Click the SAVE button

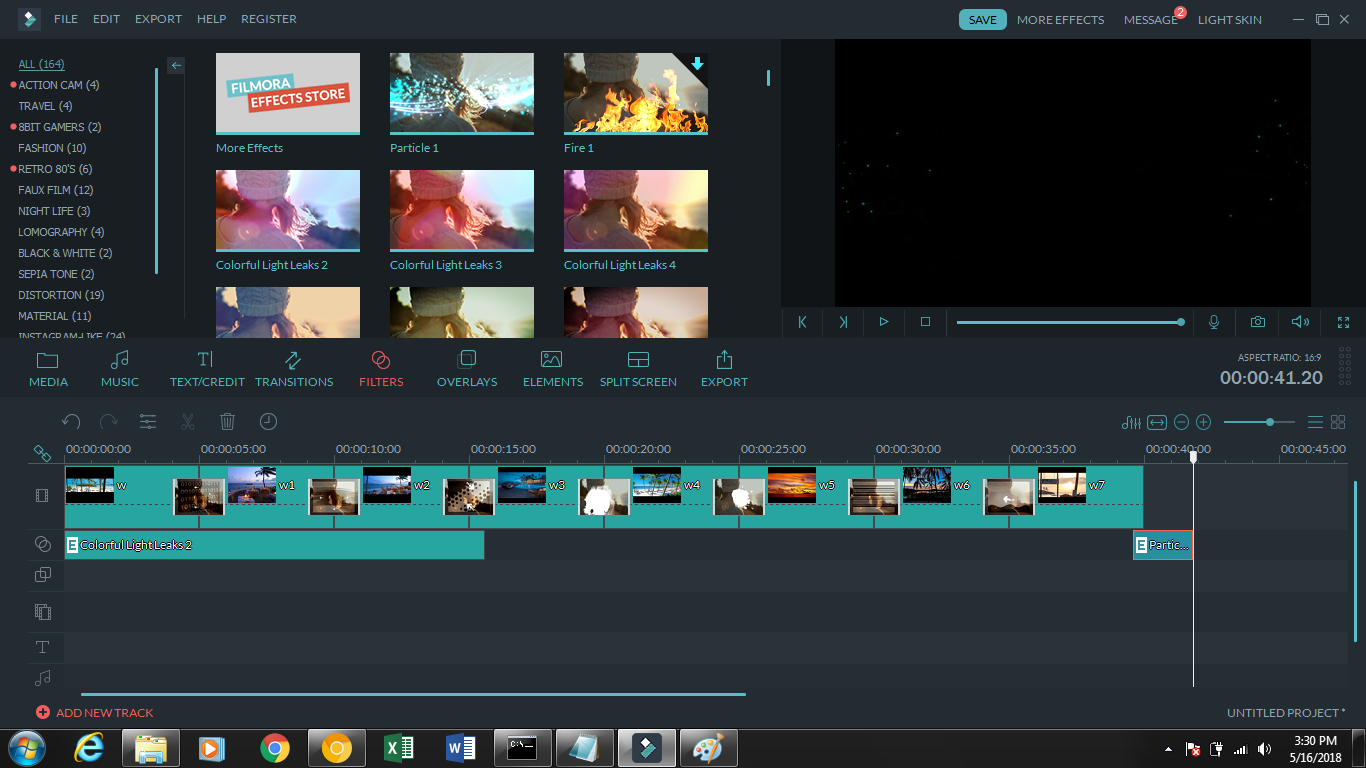pos(983,20)
